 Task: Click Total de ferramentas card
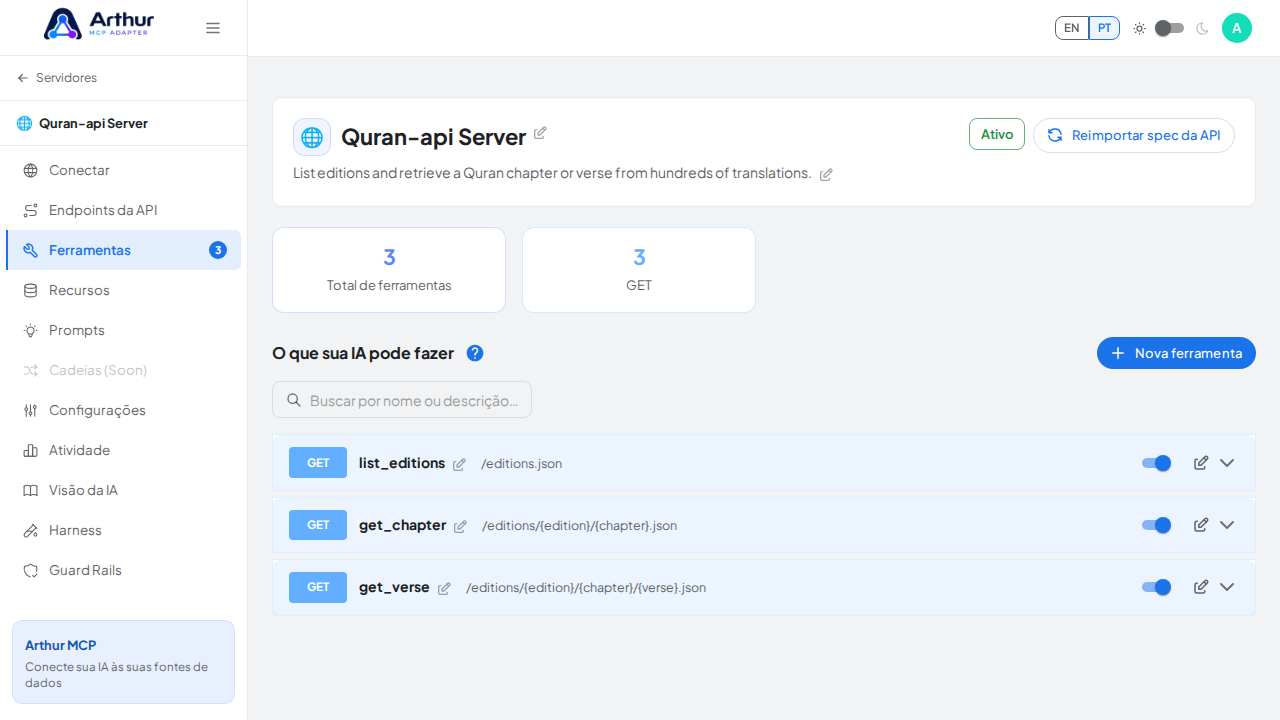pyautogui.click(x=389, y=270)
